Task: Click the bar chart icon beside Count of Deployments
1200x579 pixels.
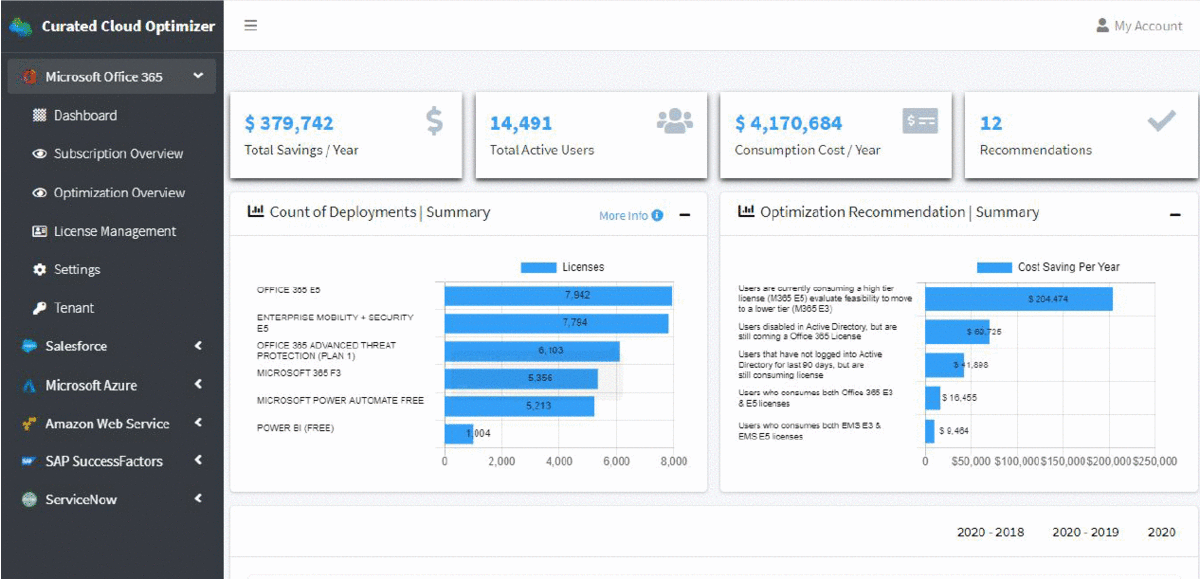Action: [x=256, y=212]
